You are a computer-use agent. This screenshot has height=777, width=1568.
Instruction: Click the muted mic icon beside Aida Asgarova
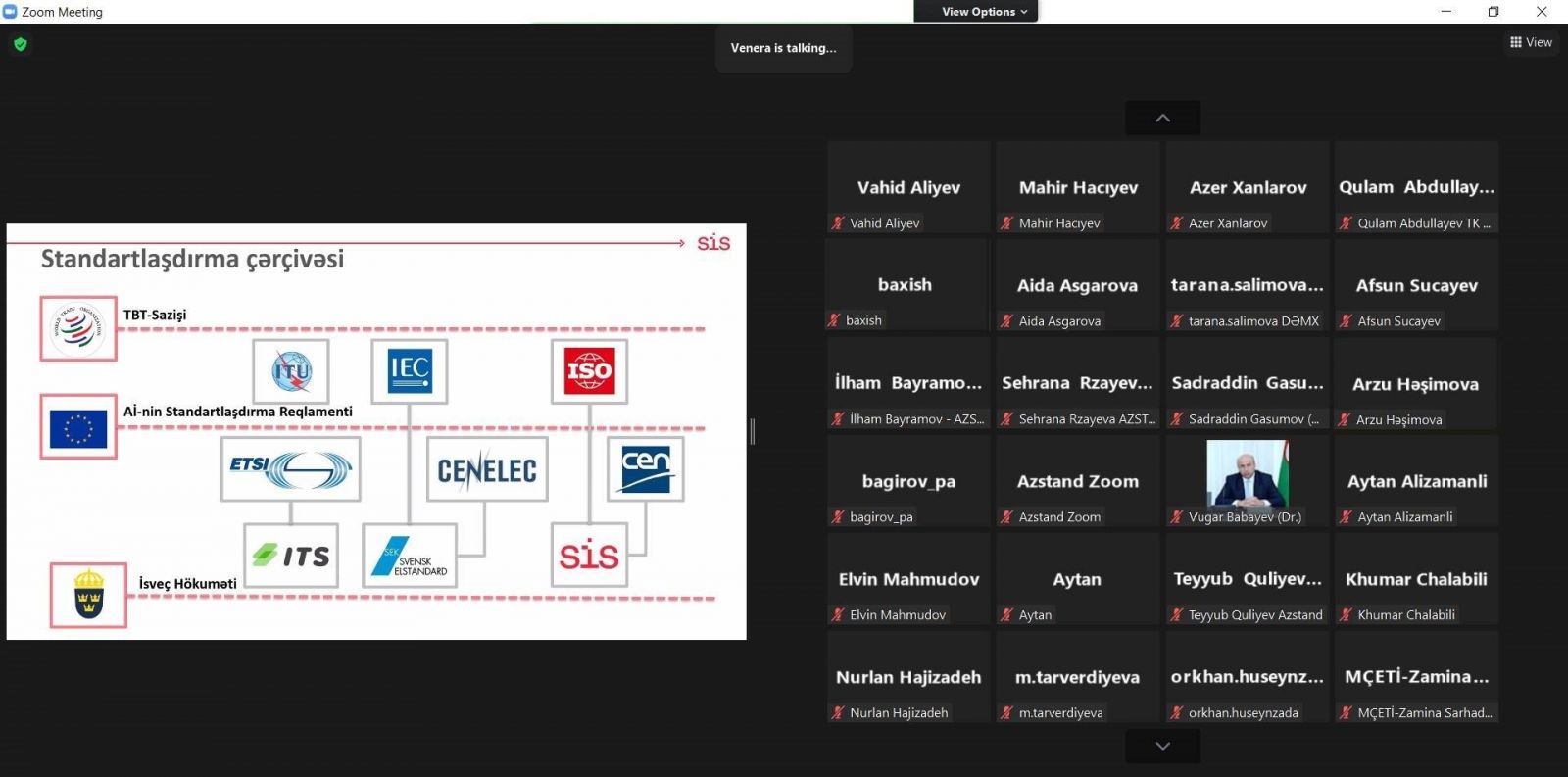coord(1006,321)
